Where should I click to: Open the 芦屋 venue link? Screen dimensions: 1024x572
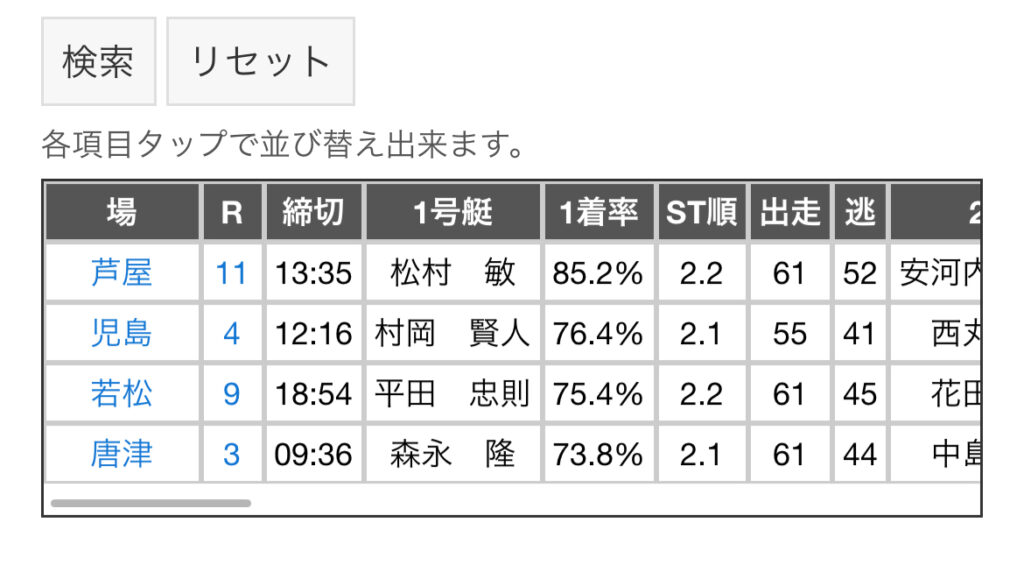point(121,273)
